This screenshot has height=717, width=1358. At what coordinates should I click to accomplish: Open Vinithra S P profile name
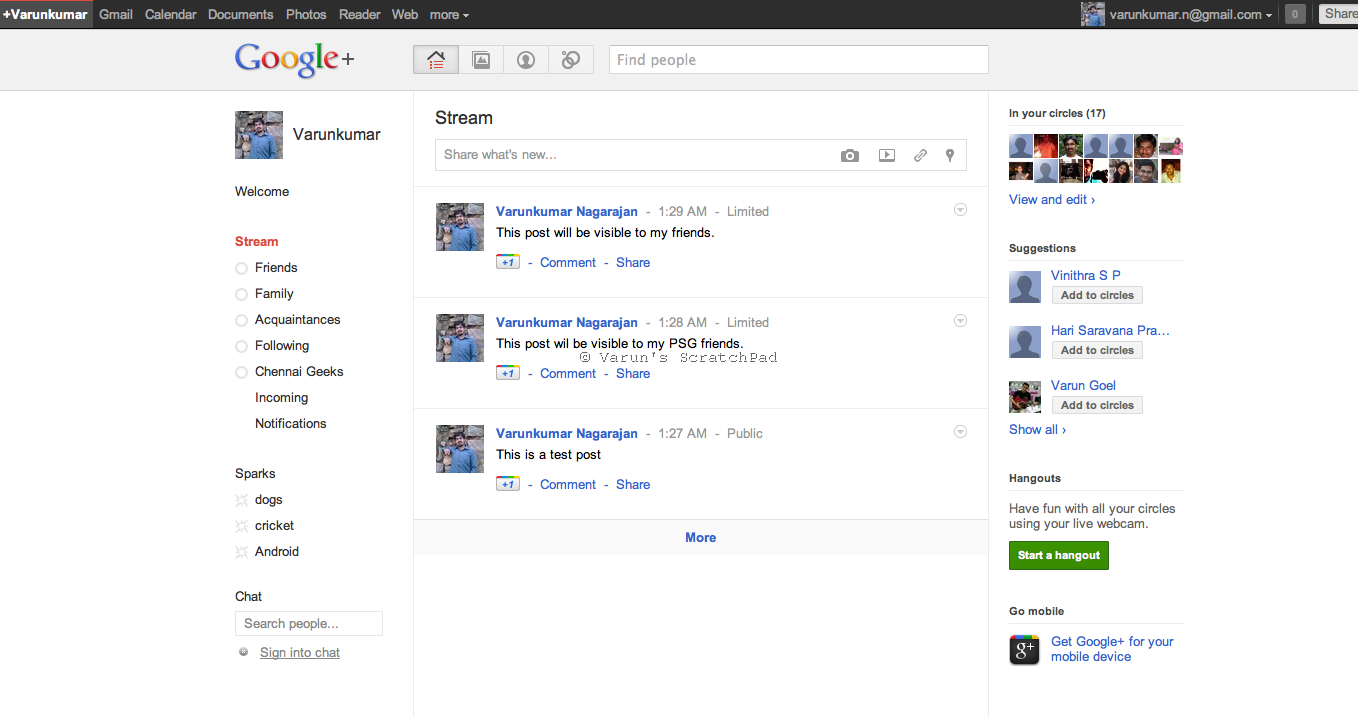coord(1086,275)
